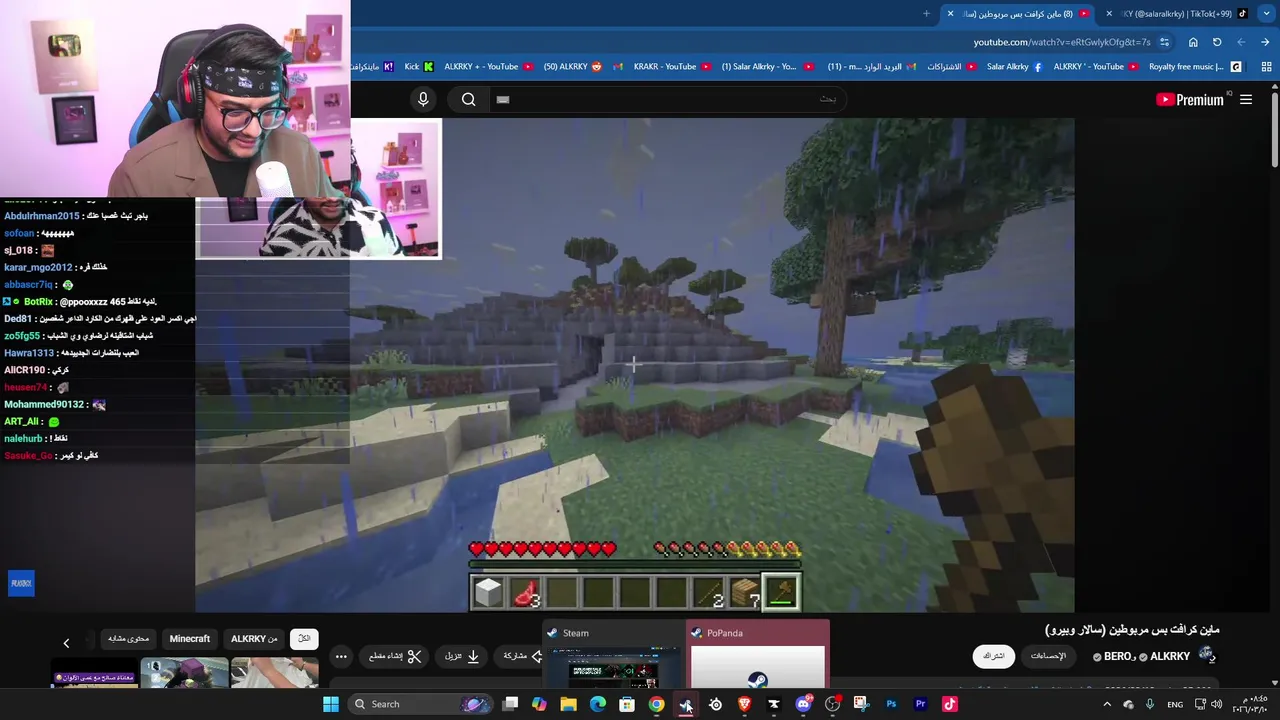Click the اشتراك subscribe button

(994, 656)
